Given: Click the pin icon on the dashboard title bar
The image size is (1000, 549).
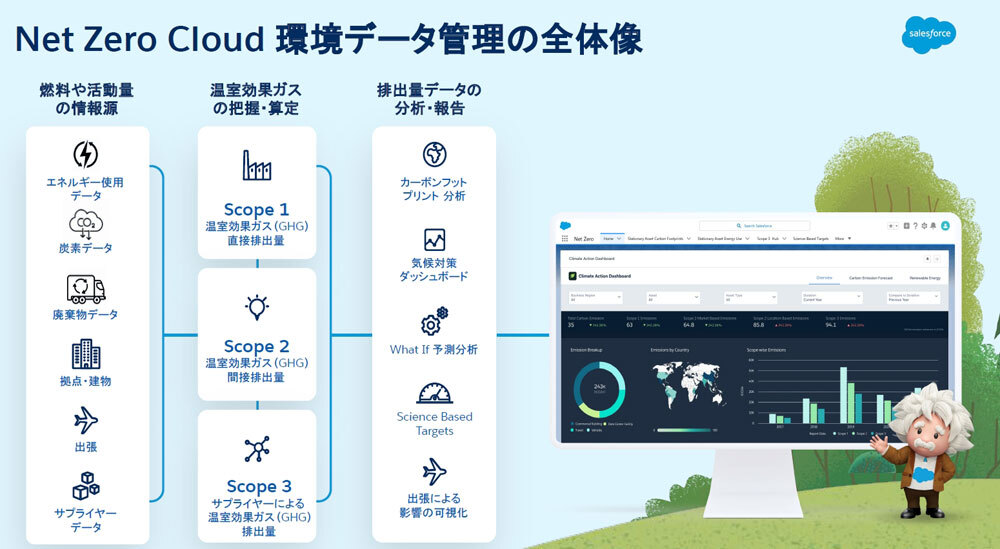Looking at the screenshot, I should click(x=927, y=259).
